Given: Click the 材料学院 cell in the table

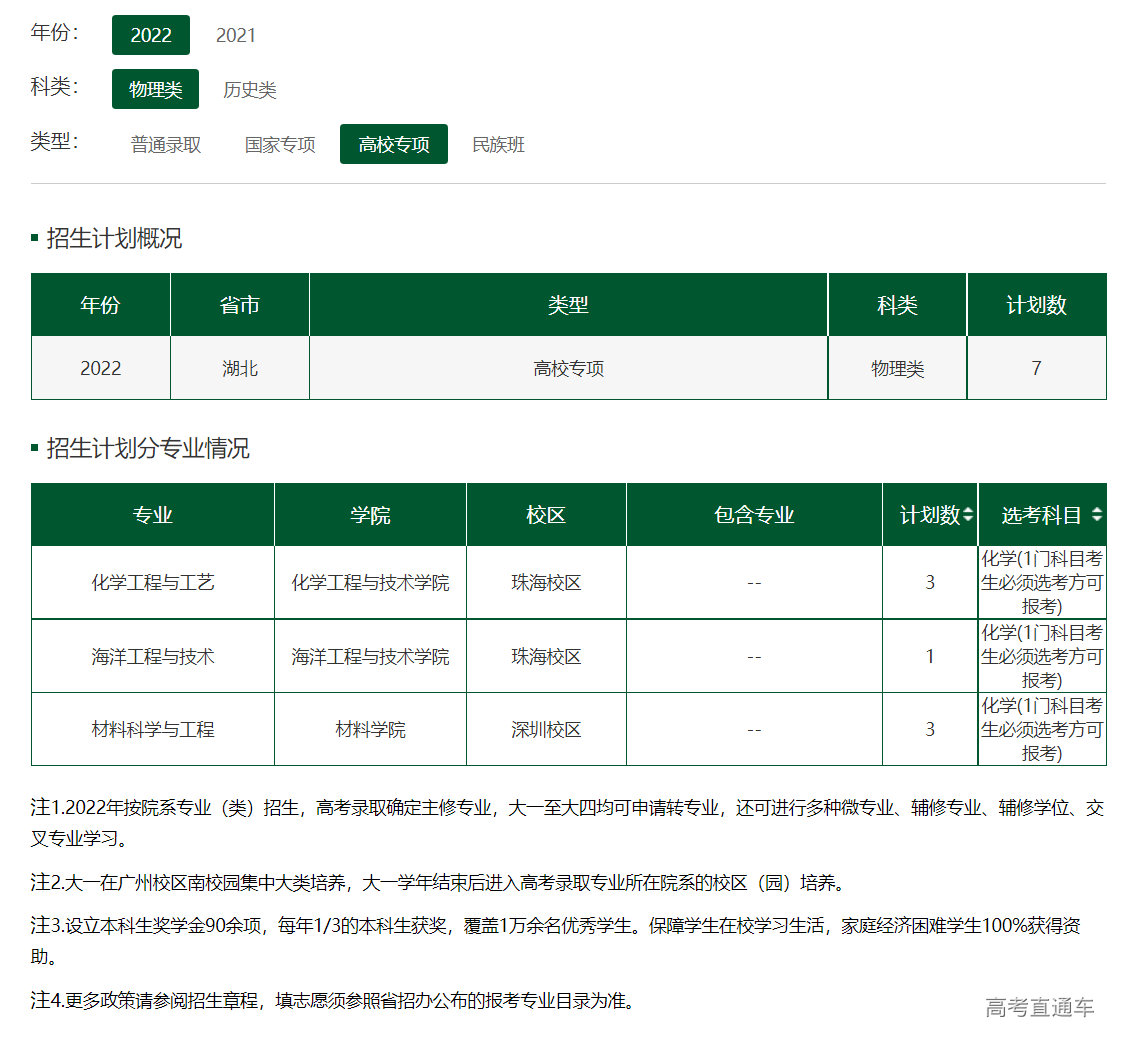Looking at the screenshot, I should tap(370, 729).
